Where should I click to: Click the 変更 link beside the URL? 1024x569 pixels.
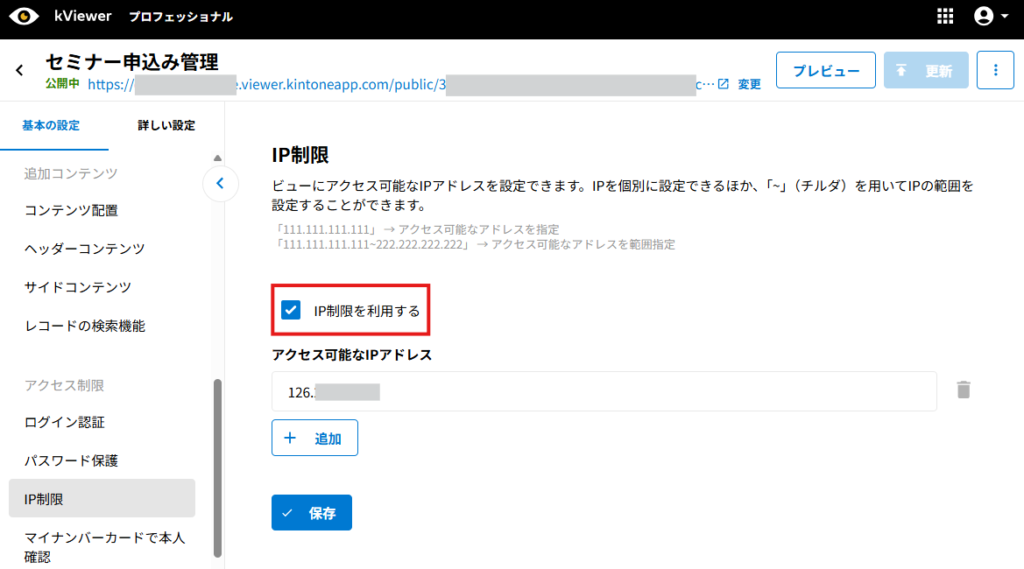[749, 85]
